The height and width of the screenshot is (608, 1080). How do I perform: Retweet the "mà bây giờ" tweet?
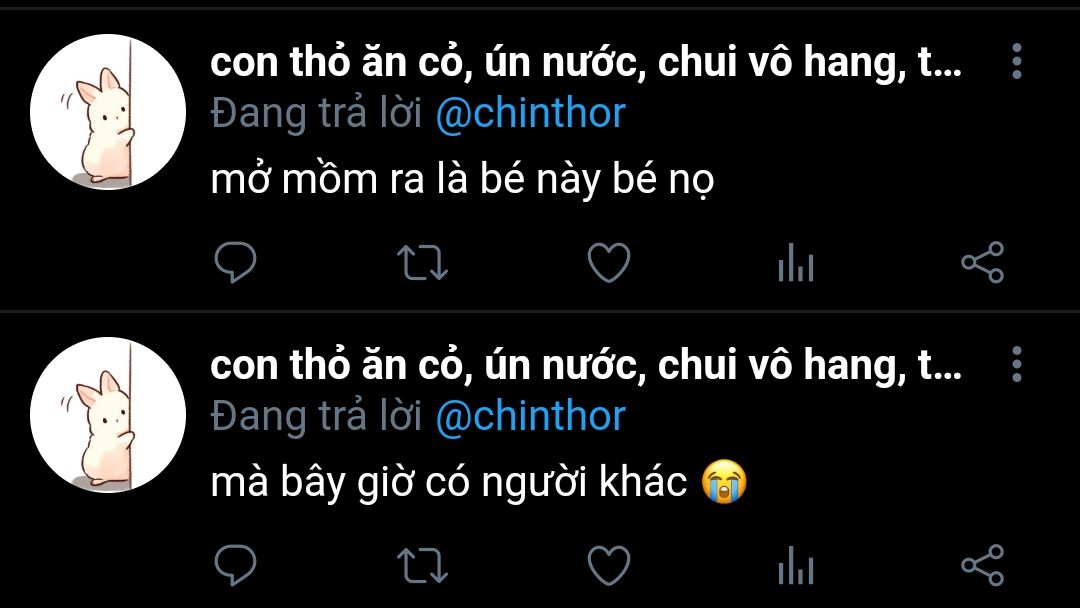click(x=422, y=567)
